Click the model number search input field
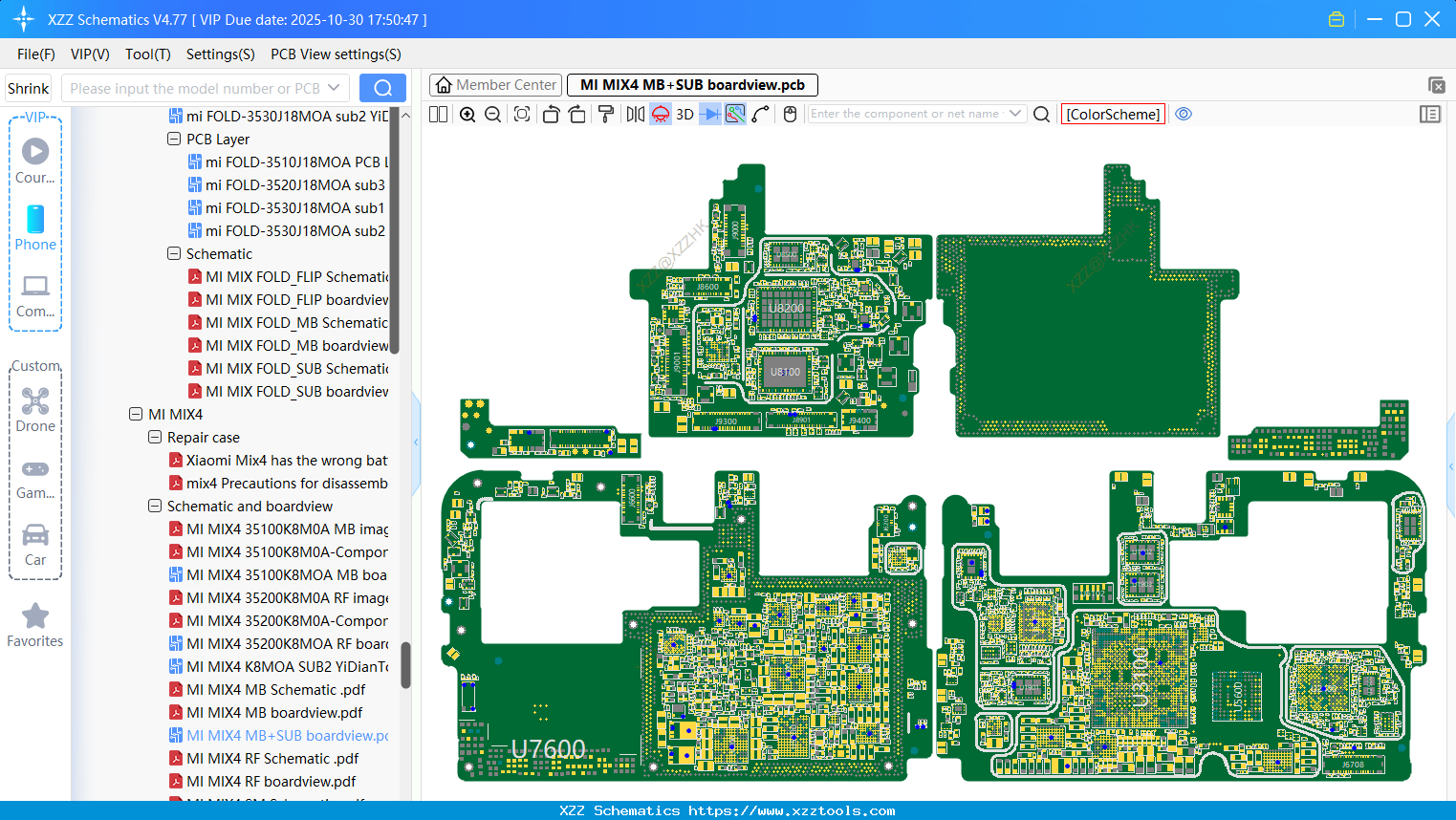This screenshot has height=820, width=1456. (x=195, y=89)
